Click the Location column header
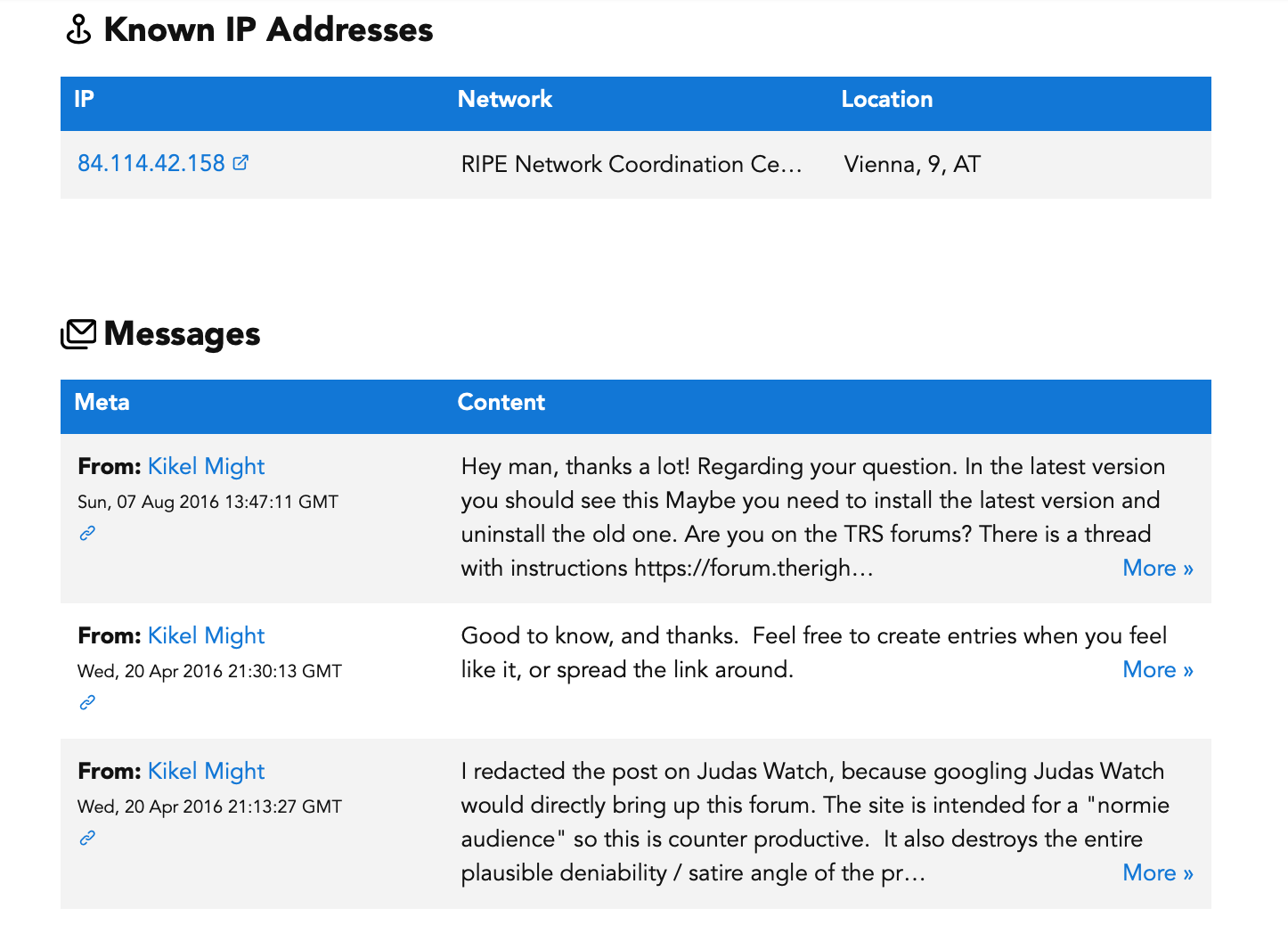 click(x=887, y=99)
